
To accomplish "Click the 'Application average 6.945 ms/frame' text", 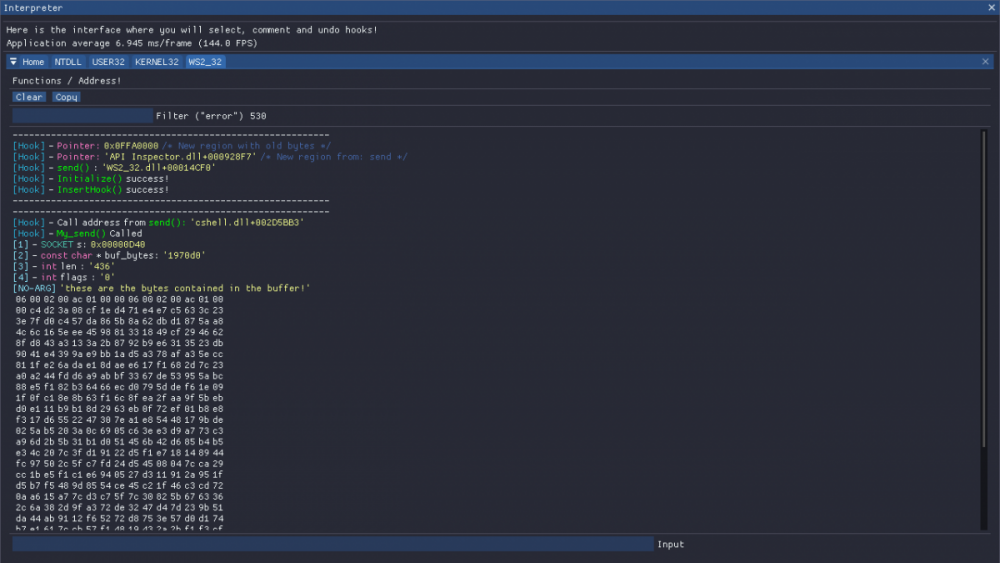I will (132, 43).
